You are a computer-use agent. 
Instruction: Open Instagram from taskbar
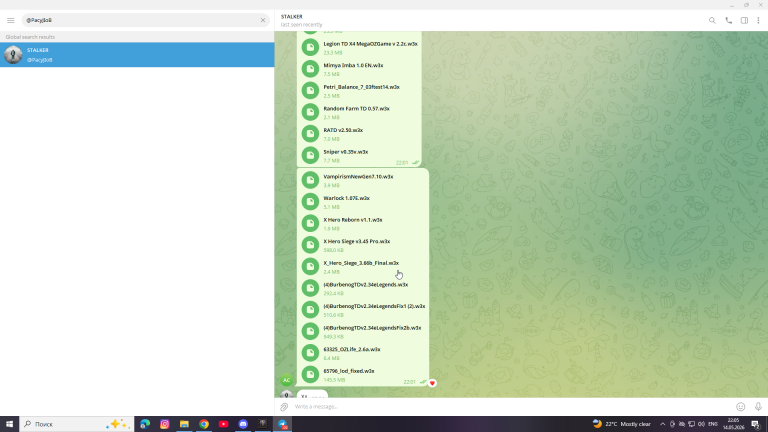(165, 424)
